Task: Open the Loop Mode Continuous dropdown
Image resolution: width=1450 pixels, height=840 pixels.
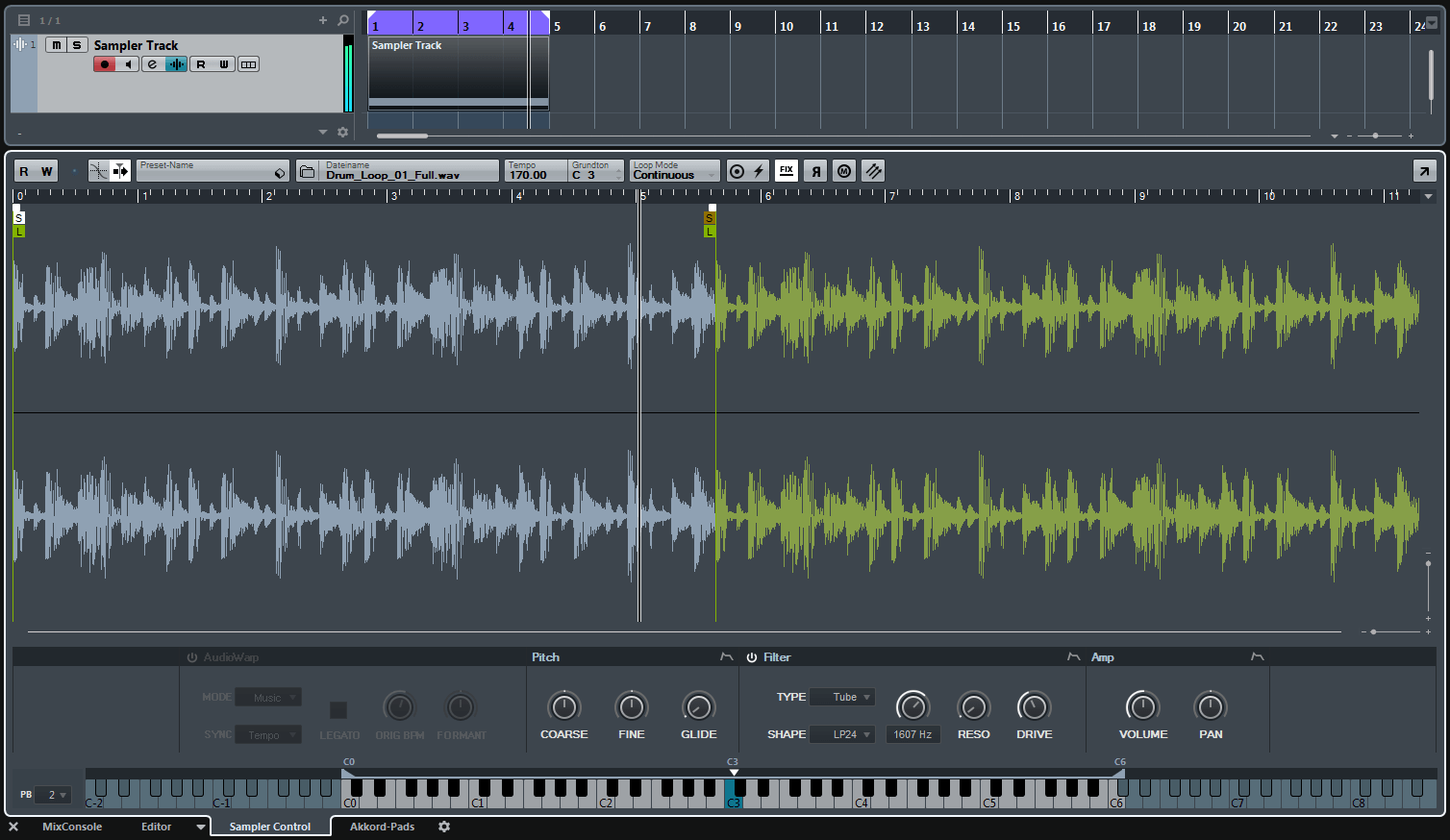Action: tap(675, 170)
